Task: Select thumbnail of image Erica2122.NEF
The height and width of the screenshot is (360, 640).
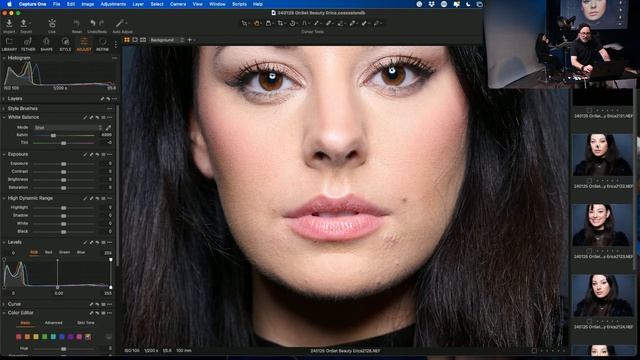Action: [602, 155]
